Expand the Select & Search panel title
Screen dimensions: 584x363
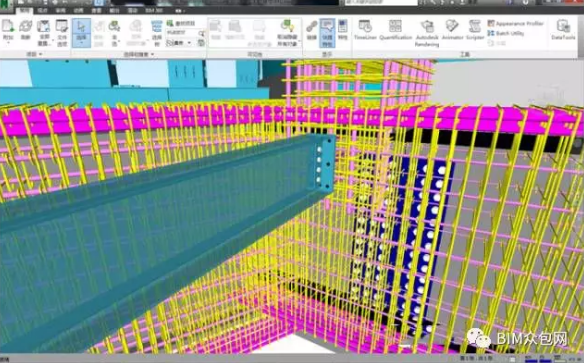point(138,54)
